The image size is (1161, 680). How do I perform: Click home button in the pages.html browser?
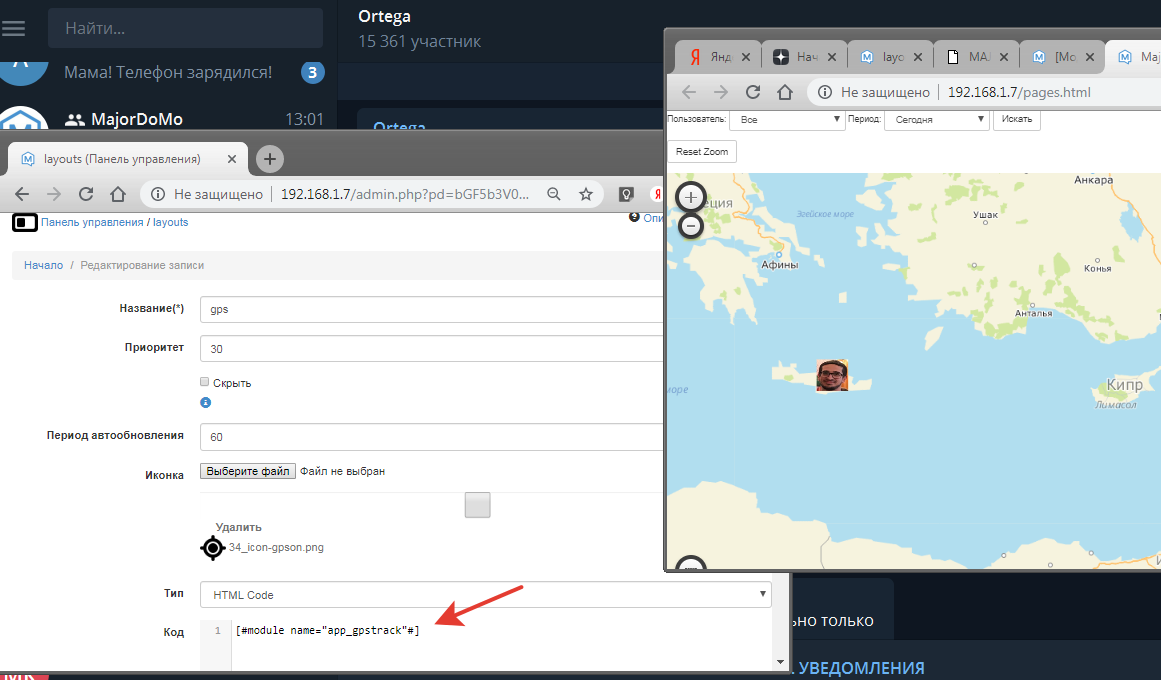coord(785,92)
